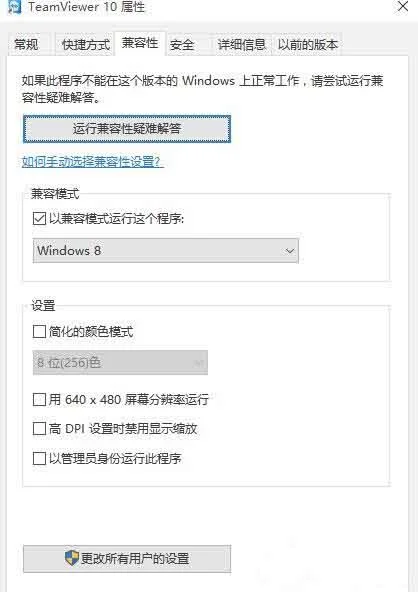The image size is (418, 592).
Task: Open the 安全 tab
Action: click(182, 45)
